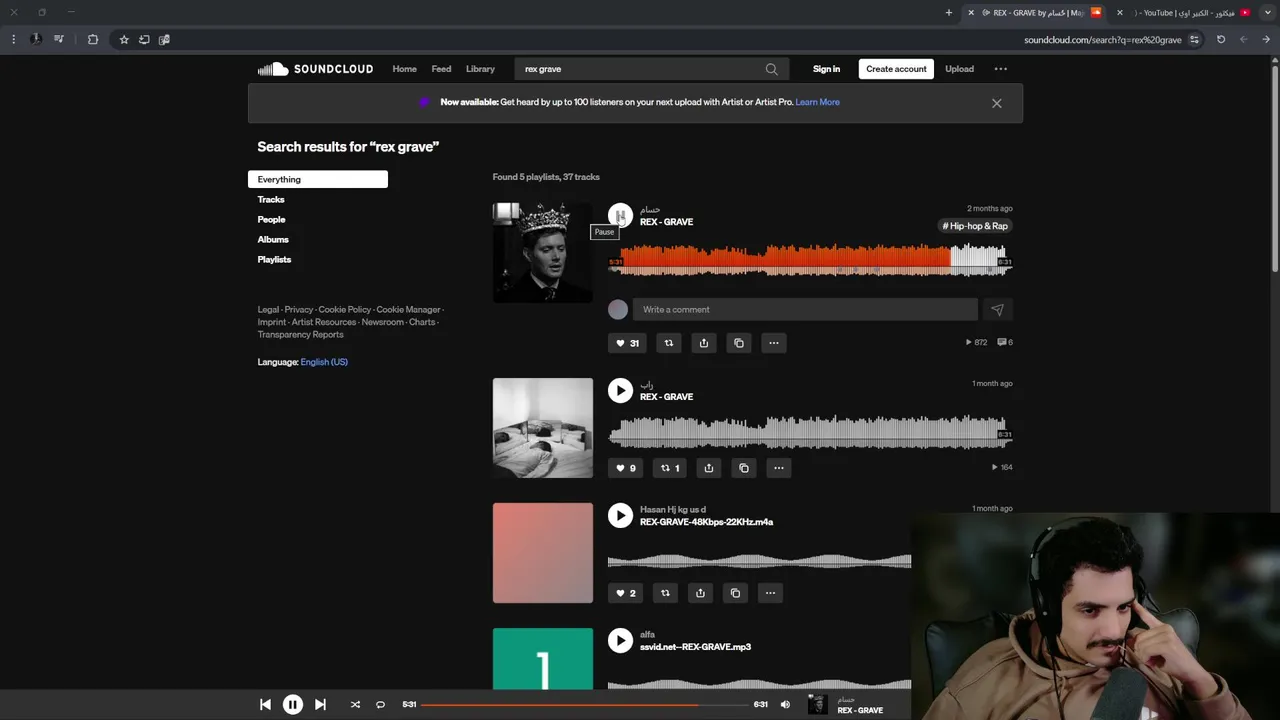The image size is (1280, 720).
Task: Repost the second track with 1 repost
Action: click(x=670, y=468)
